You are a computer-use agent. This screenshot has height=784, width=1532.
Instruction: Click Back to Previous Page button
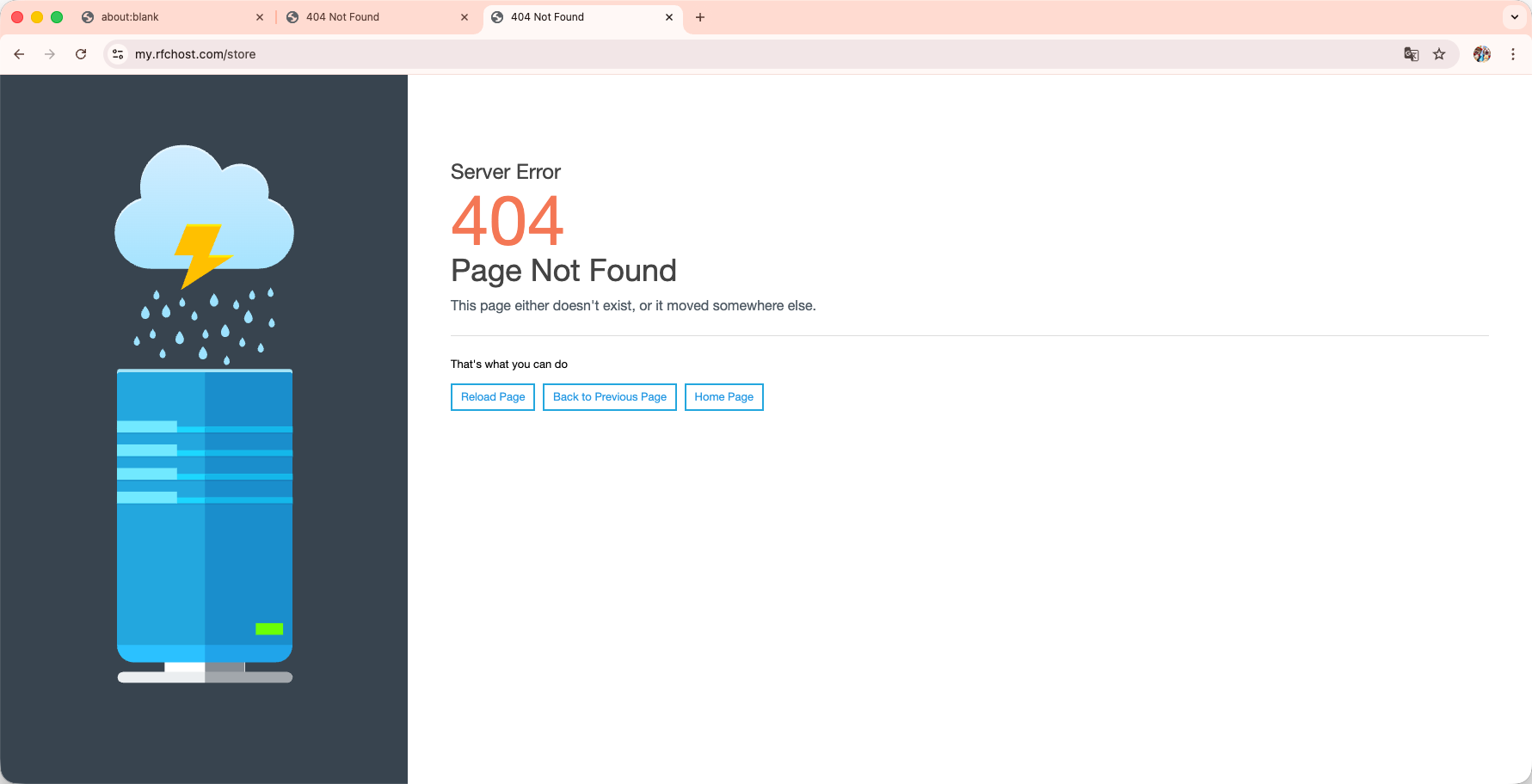610,397
